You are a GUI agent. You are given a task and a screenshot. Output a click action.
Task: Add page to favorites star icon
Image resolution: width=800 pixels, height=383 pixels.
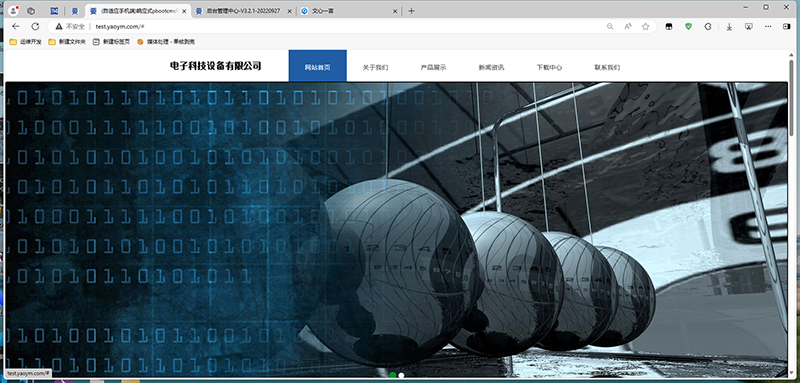(645, 27)
